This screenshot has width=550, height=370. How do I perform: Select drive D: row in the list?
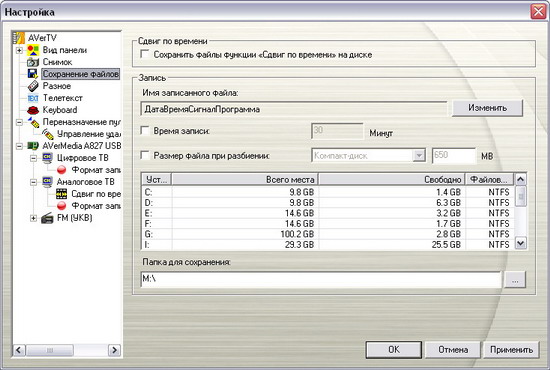point(328,203)
